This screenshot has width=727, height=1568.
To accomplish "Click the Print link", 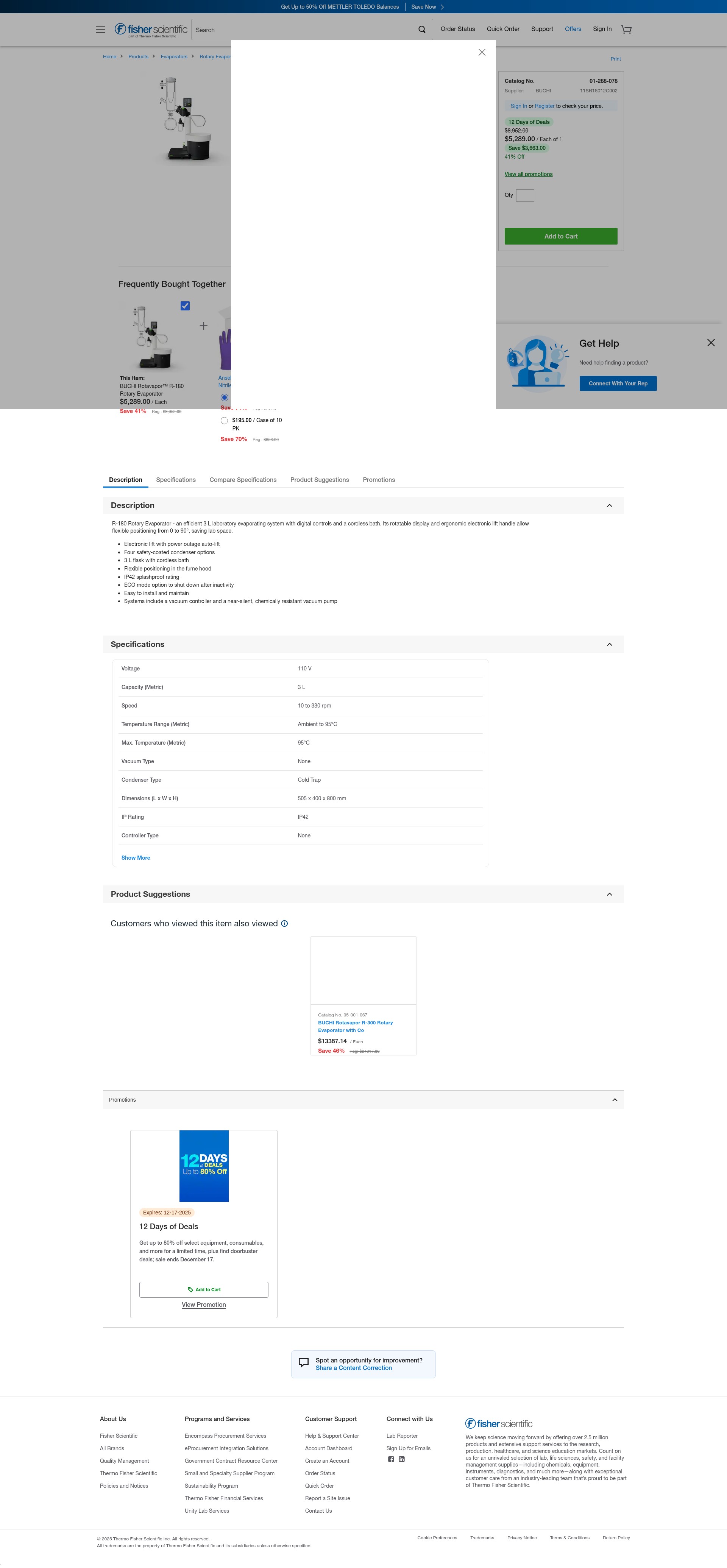I will click(616, 59).
